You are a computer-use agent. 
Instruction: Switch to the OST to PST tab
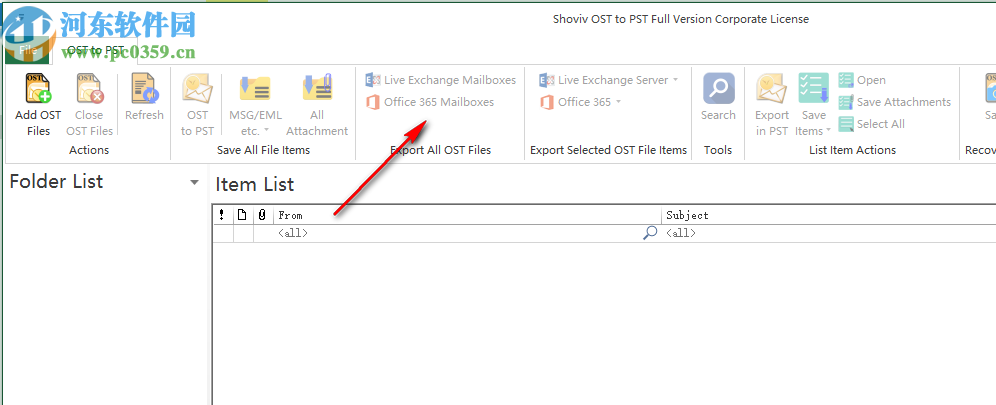(x=96, y=49)
